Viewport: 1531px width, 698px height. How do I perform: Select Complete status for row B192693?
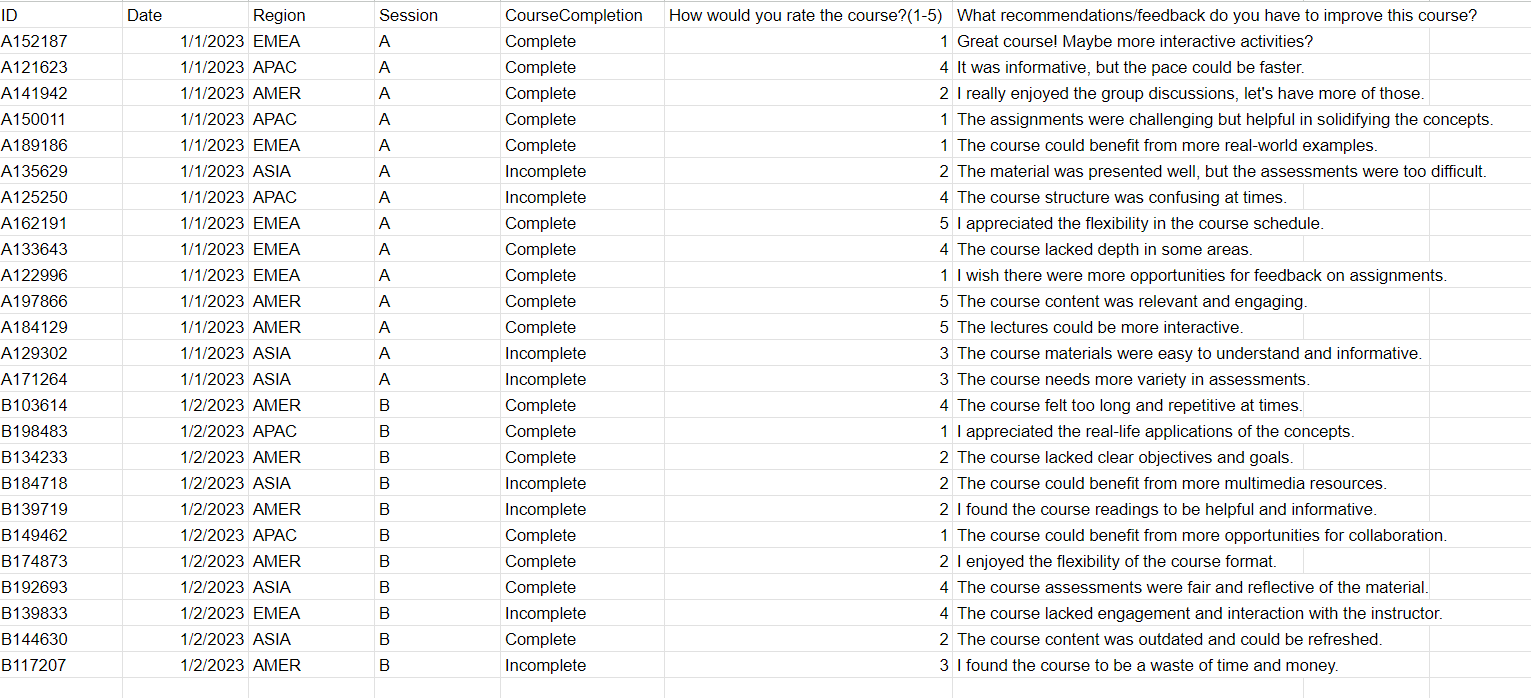point(581,588)
